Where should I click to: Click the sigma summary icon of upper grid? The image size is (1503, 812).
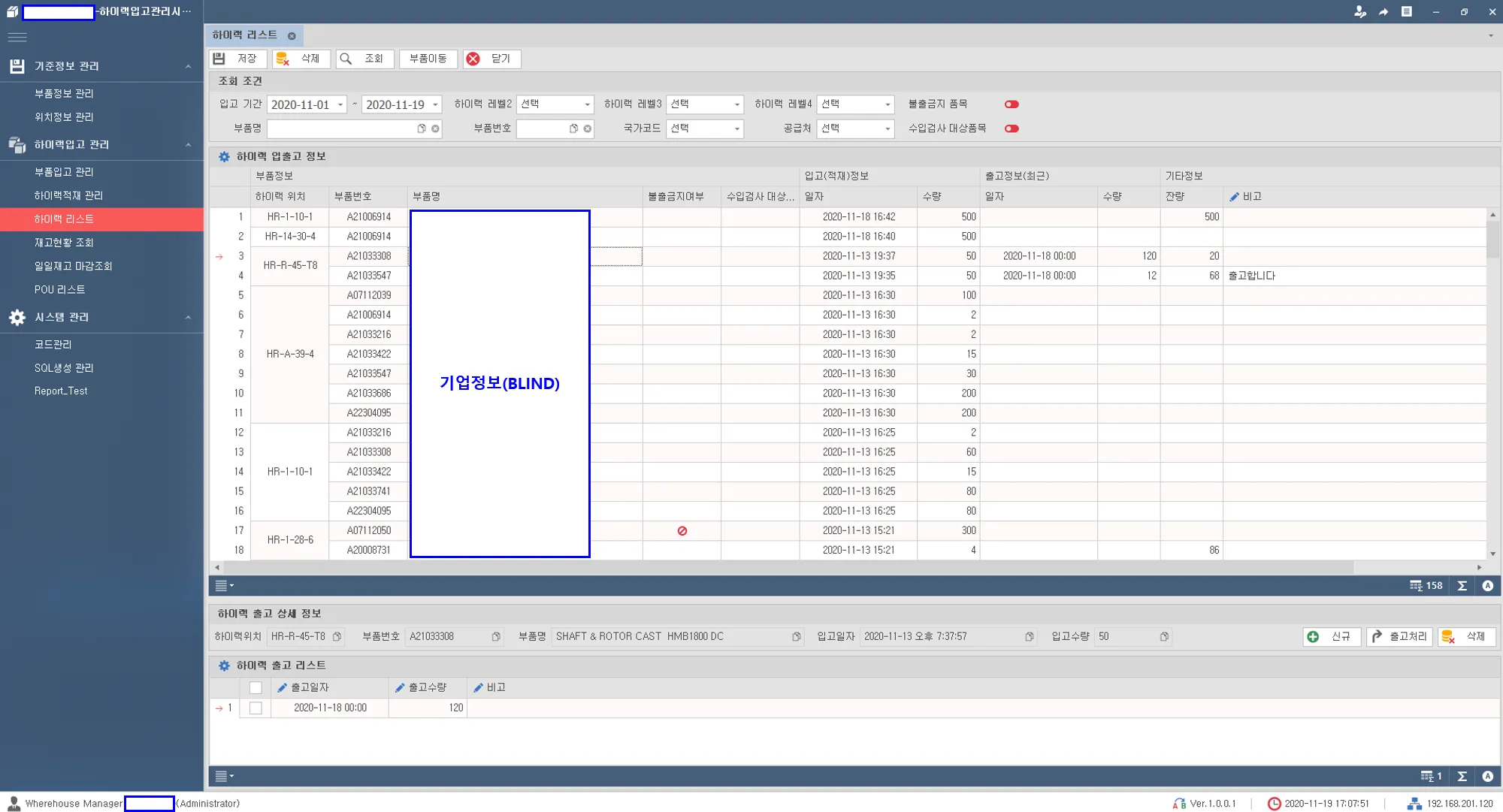(1462, 586)
